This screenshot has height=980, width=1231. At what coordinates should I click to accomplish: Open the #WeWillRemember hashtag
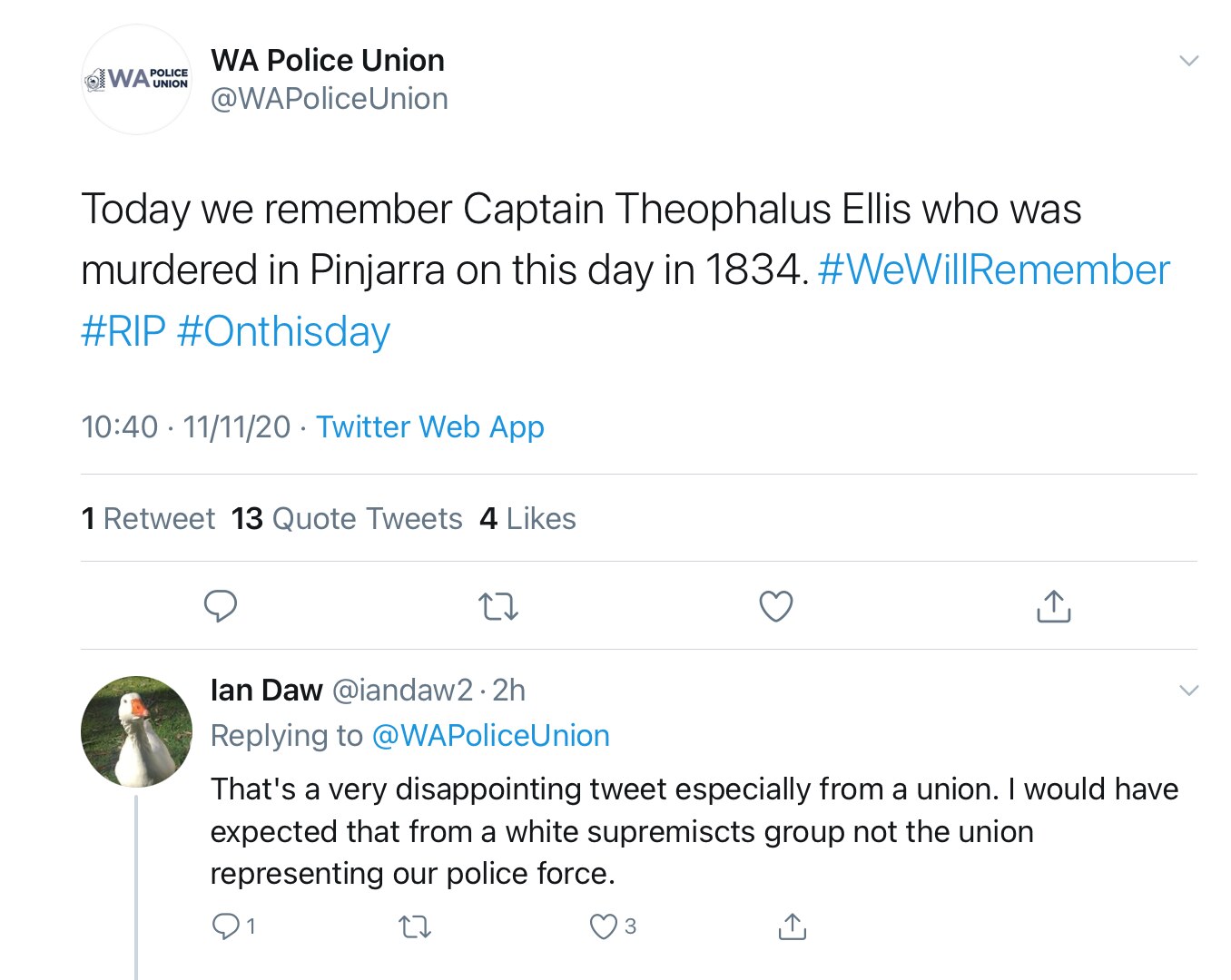pos(993,269)
